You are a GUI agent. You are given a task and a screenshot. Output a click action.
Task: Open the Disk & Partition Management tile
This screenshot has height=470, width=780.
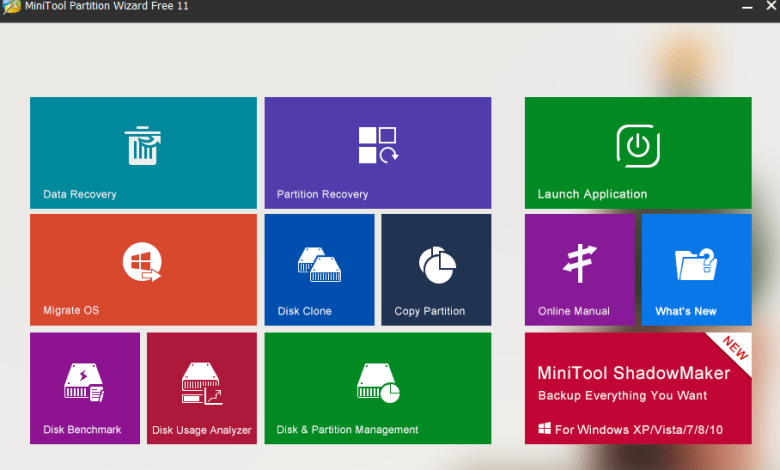[x=378, y=388]
